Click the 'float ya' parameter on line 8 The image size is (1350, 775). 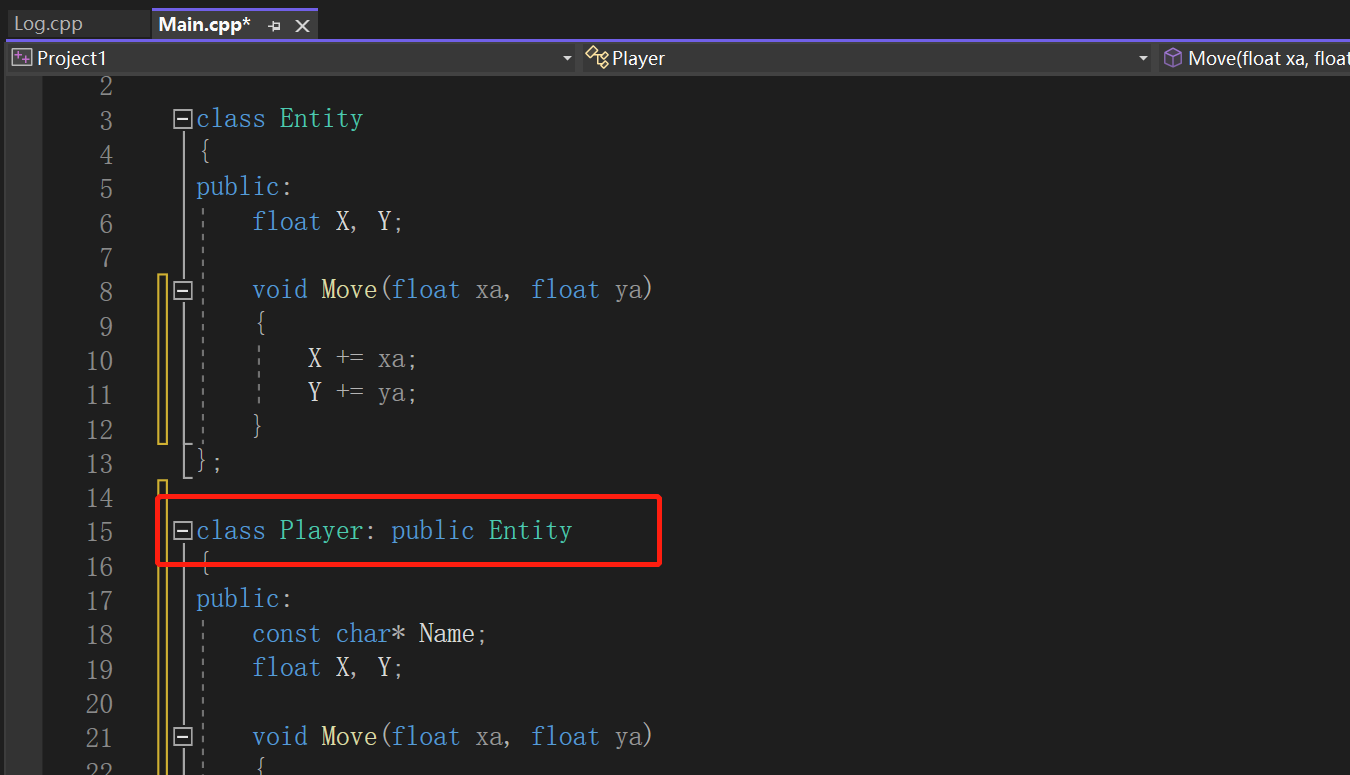tap(586, 290)
